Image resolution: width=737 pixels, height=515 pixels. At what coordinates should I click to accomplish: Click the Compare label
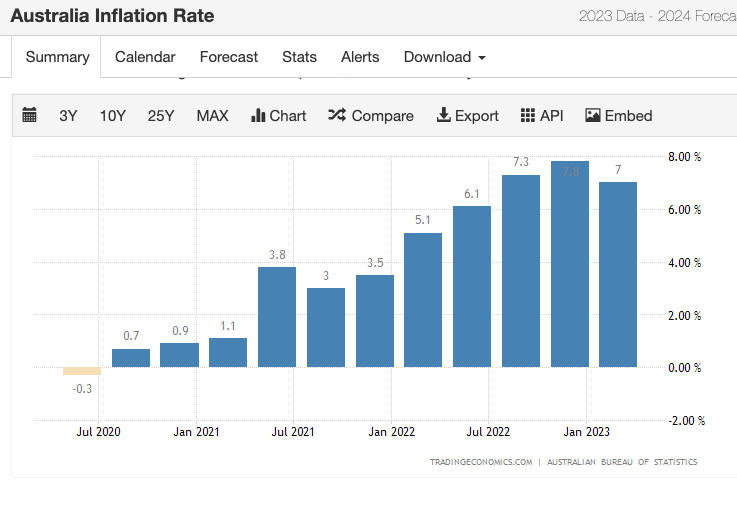coord(383,116)
